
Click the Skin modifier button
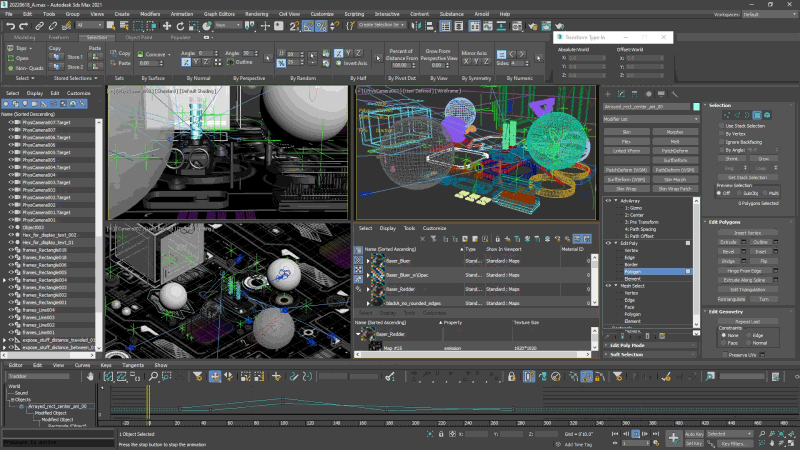[627, 132]
